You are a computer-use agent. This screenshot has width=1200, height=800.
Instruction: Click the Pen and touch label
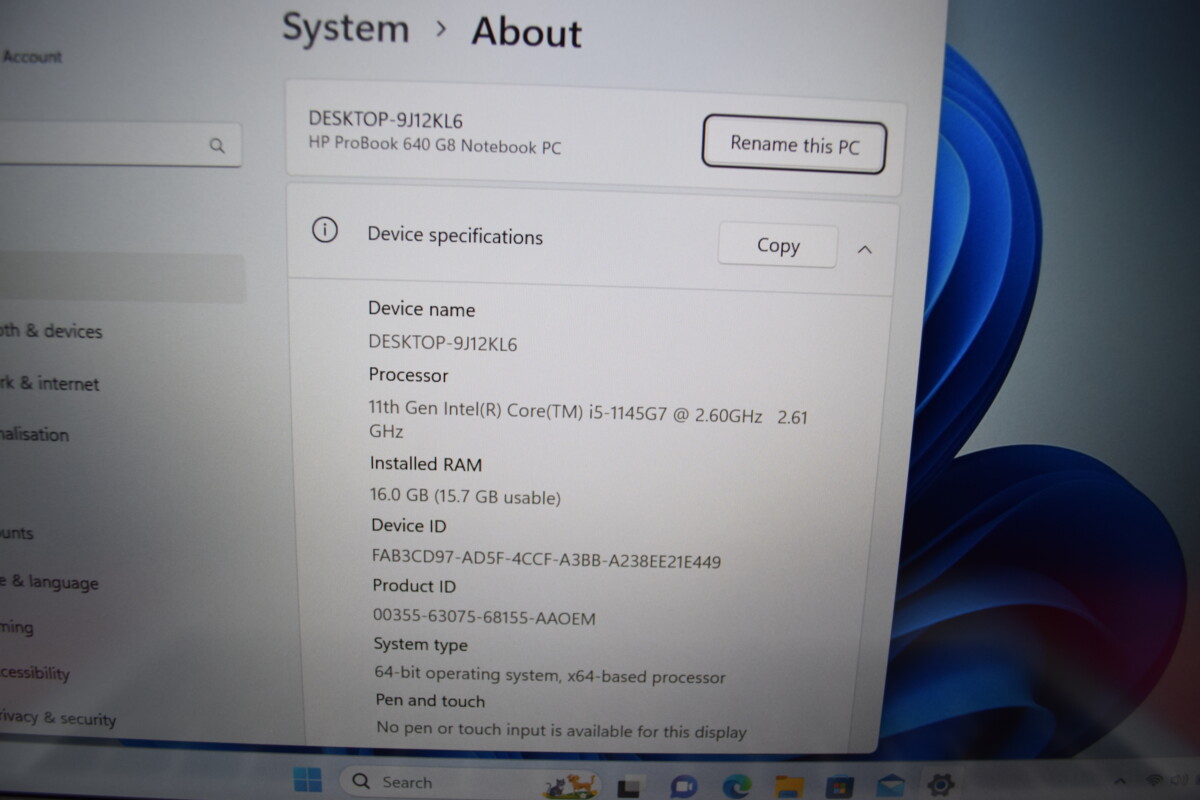click(x=430, y=701)
